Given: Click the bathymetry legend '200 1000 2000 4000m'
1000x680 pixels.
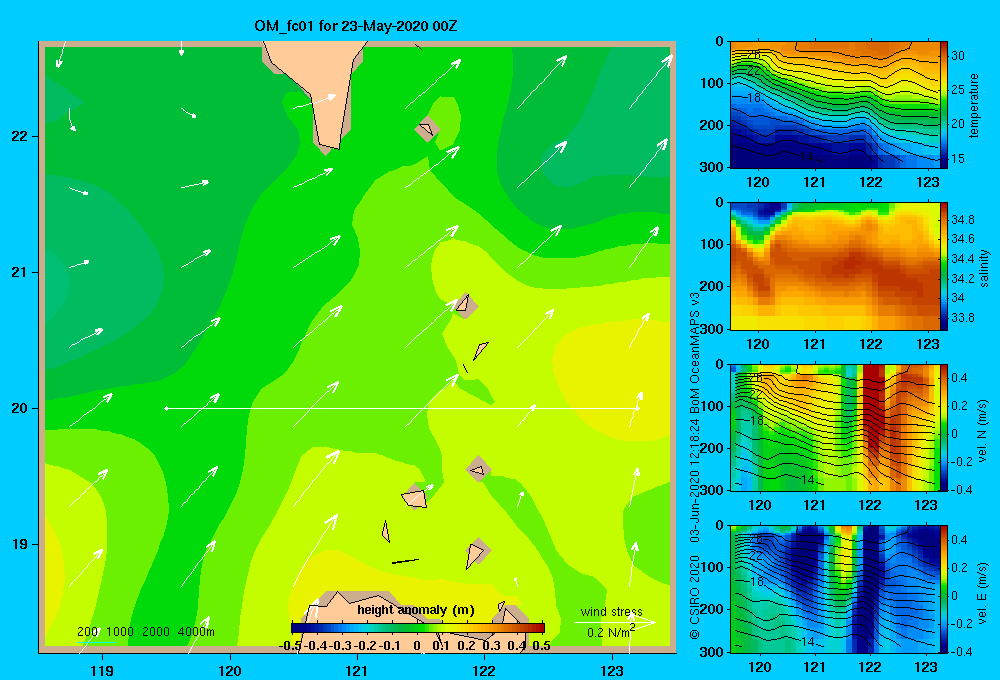Looking at the screenshot, I should (x=146, y=632).
